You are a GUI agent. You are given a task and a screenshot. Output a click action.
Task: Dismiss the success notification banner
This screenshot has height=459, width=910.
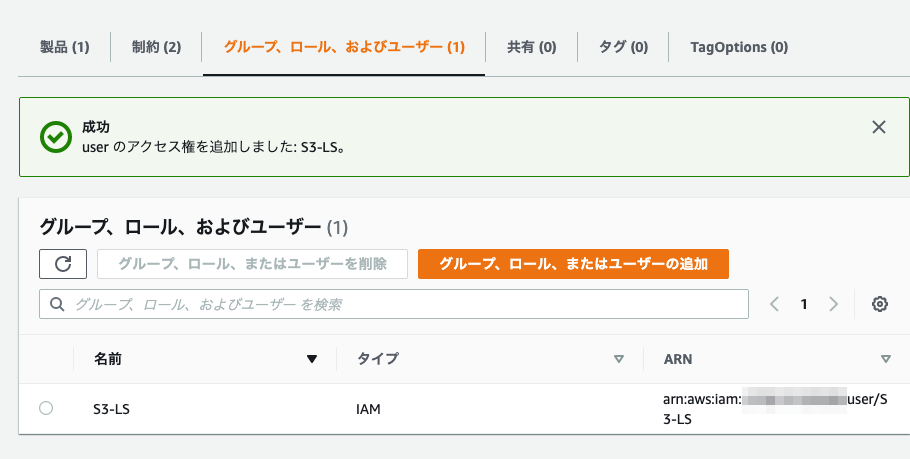[x=879, y=127]
